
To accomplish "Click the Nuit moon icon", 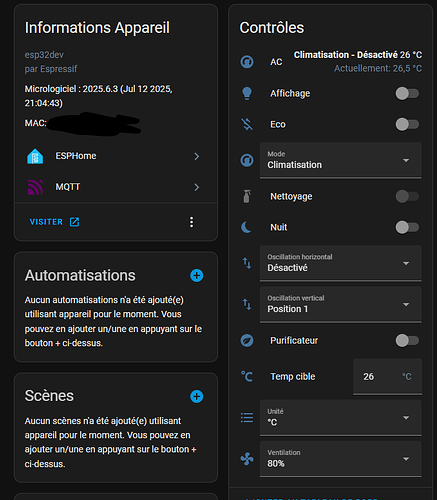I will (x=246, y=227).
